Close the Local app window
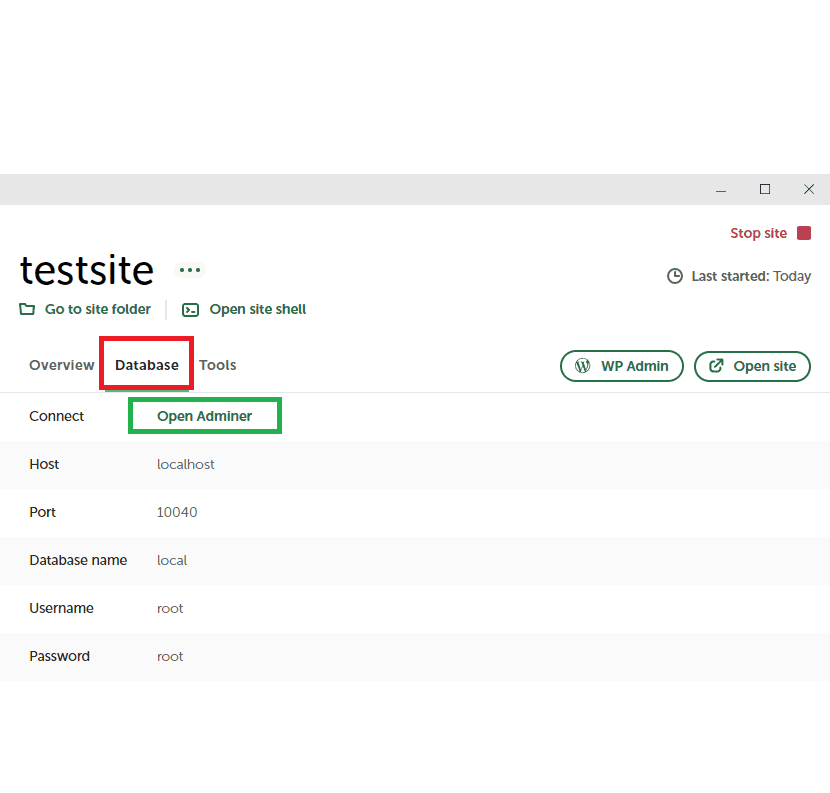Viewport: 830px width, 793px height. coord(809,190)
